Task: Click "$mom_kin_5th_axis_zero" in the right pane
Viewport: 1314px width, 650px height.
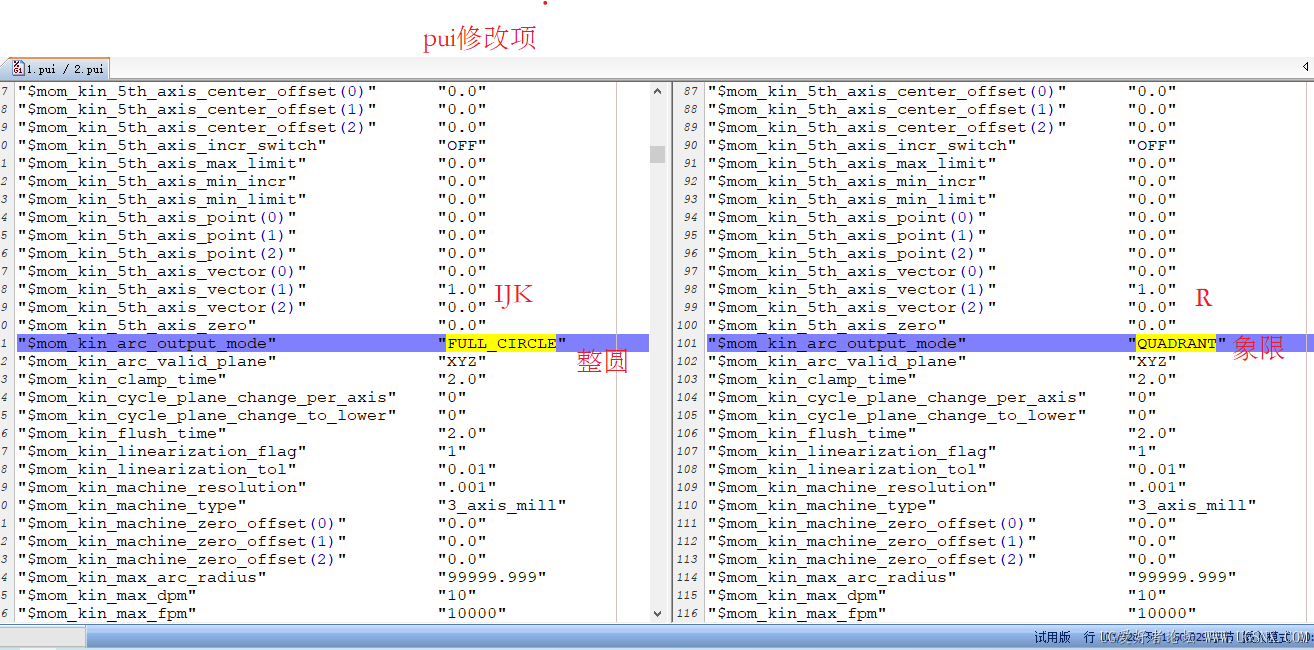Action: [x=827, y=325]
